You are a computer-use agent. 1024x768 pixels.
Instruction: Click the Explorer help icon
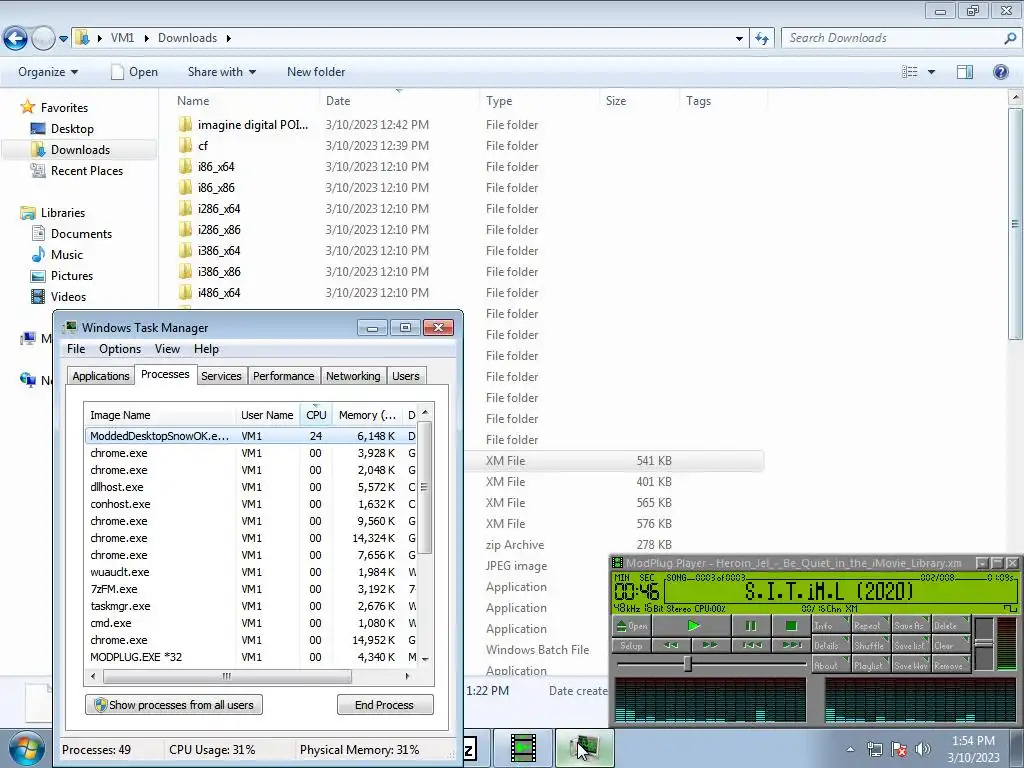coord(1000,72)
